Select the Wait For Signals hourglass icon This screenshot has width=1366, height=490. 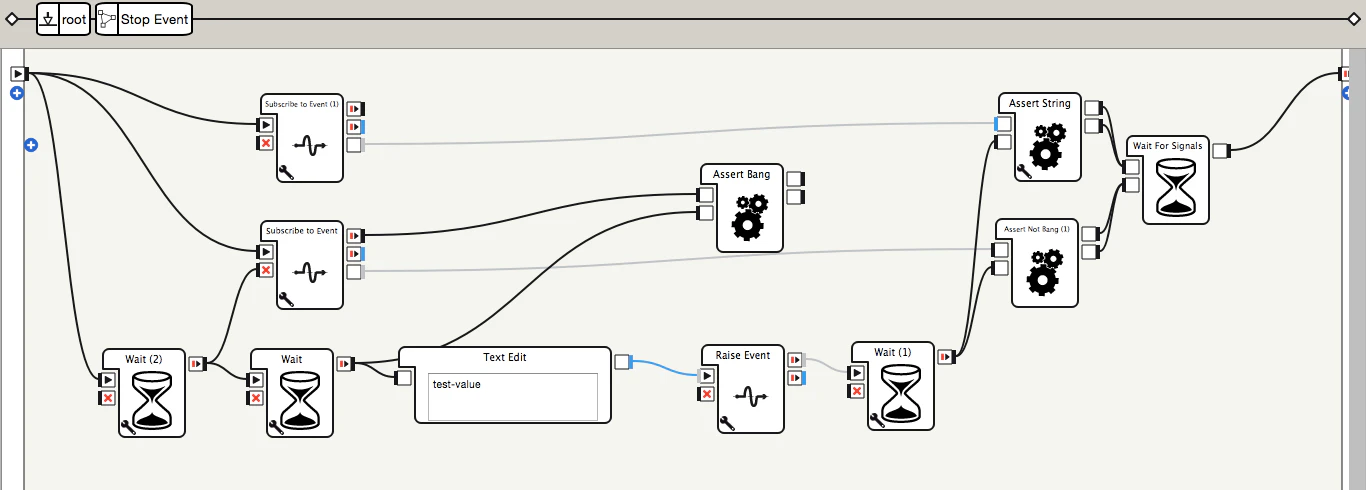pos(1176,187)
